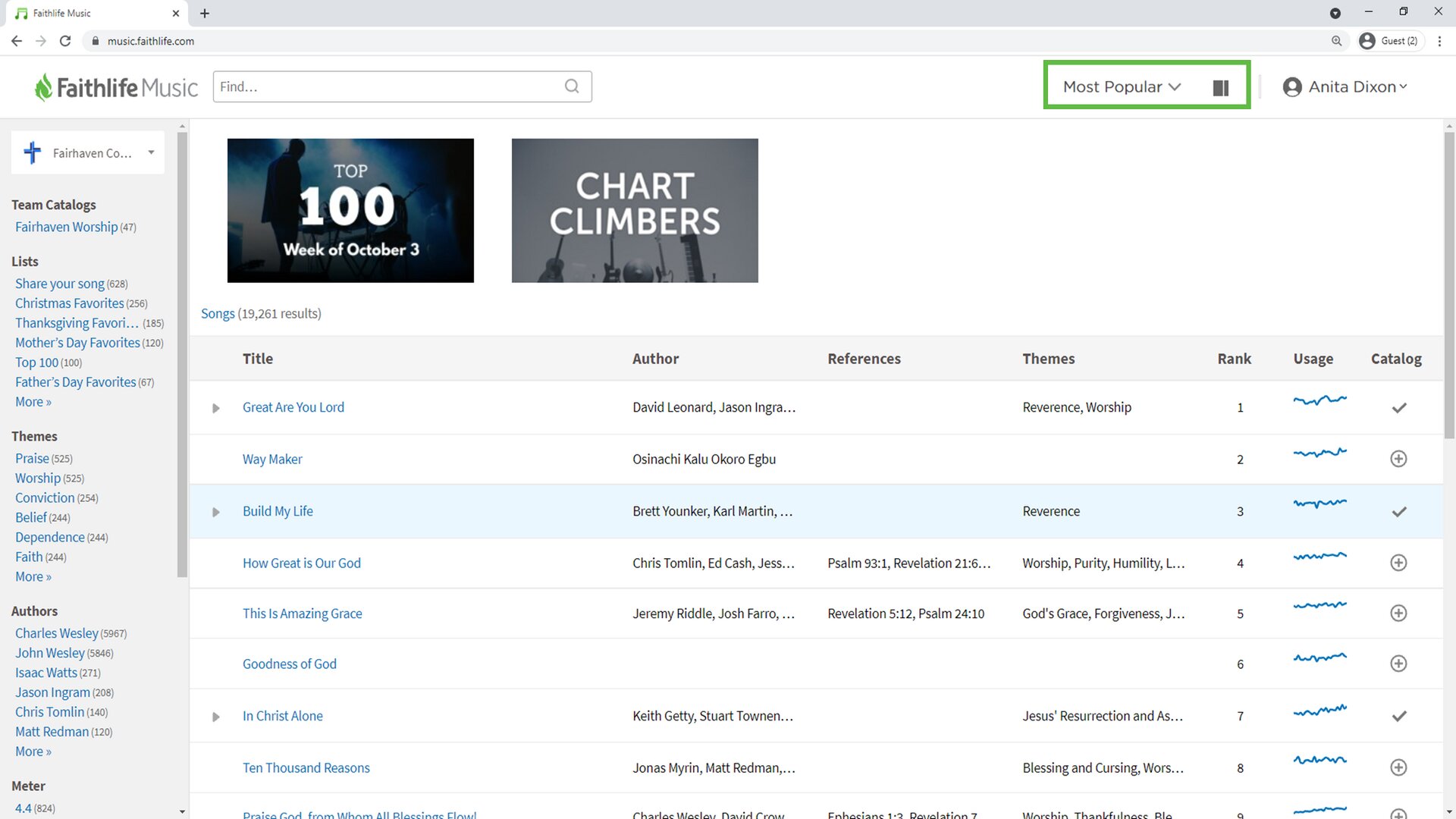Image resolution: width=1456 pixels, height=819 pixels.
Task: Expand In Christ Alone row
Action: (216, 717)
